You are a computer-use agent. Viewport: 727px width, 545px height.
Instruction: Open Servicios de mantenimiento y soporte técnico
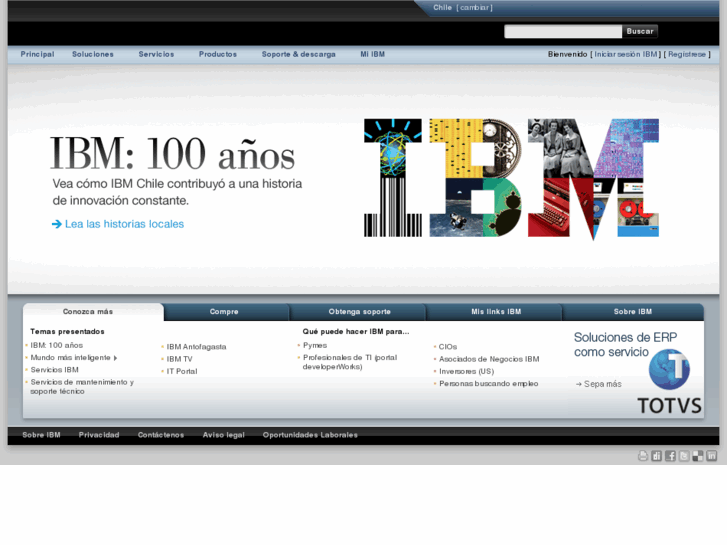click(82, 387)
